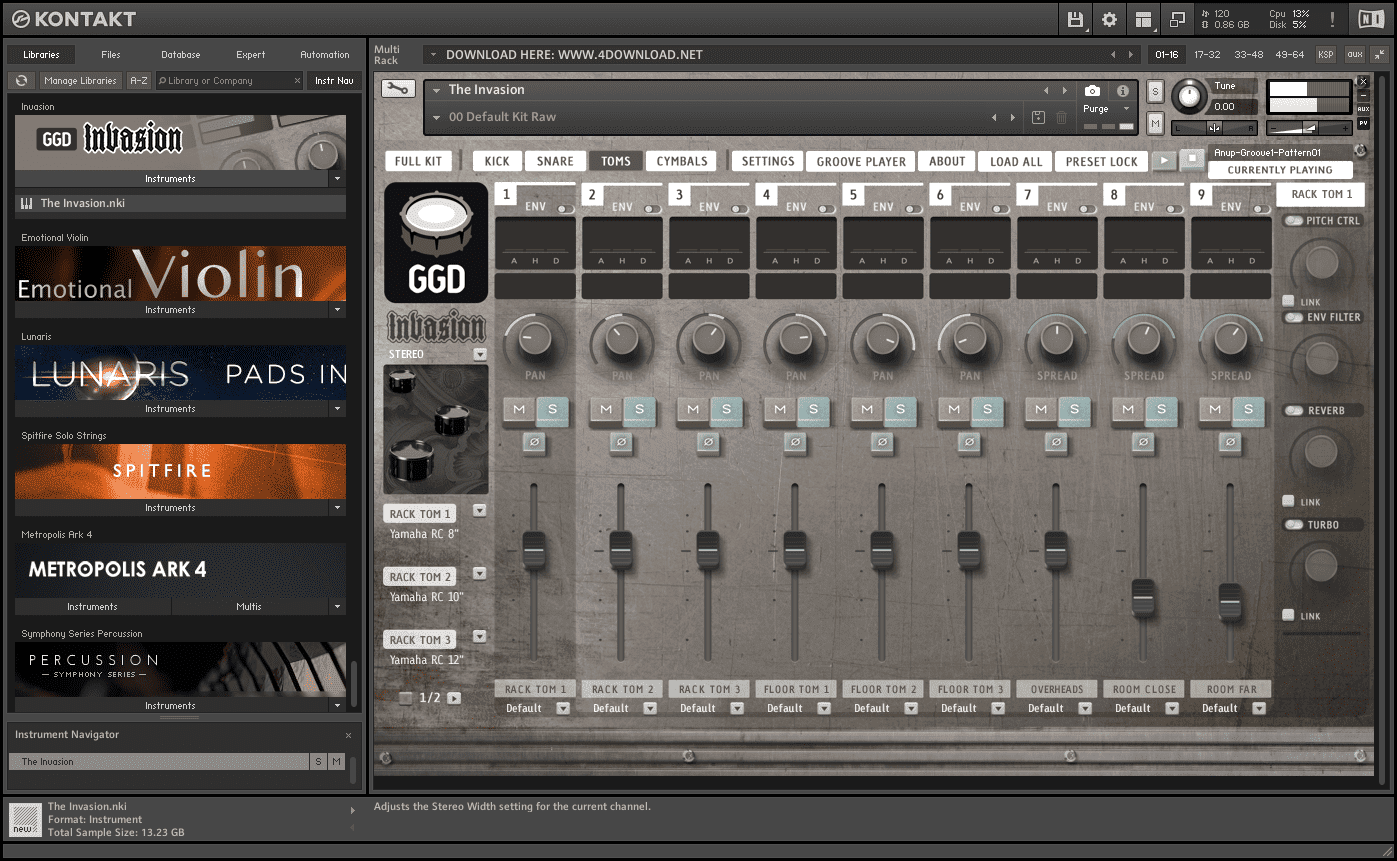The height and width of the screenshot is (861, 1397).
Task: Click the RACK TOM 1 channel fader handle
Action: (534, 551)
